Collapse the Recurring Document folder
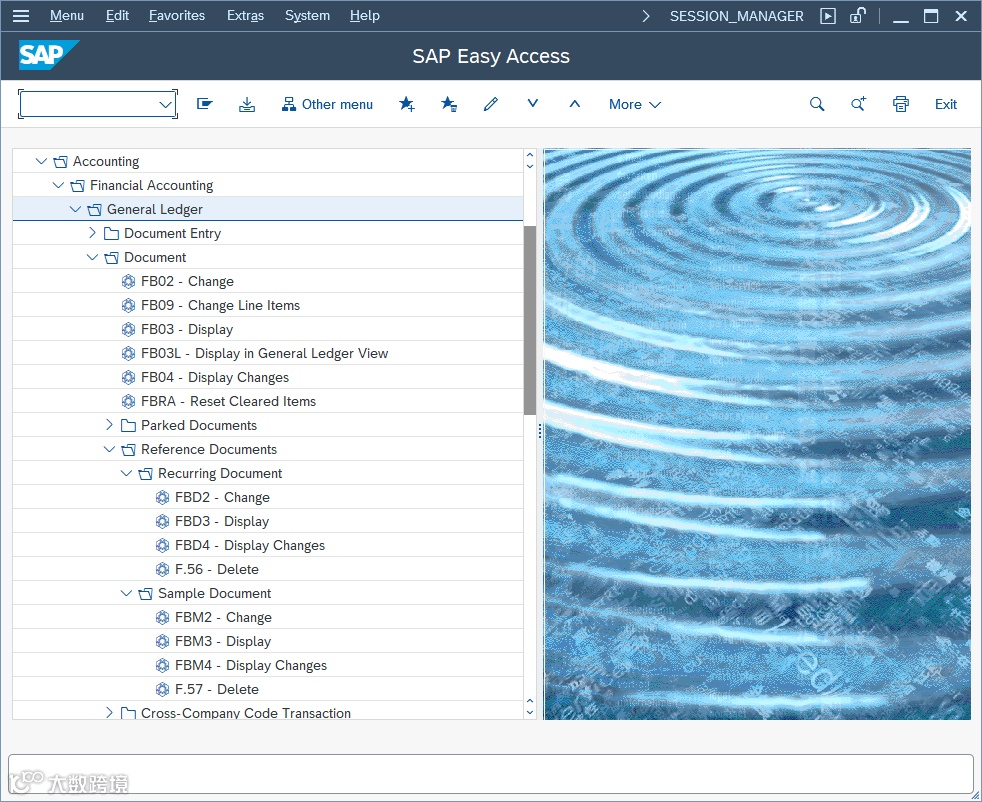The width and height of the screenshot is (982, 802). click(x=127, y=473)
